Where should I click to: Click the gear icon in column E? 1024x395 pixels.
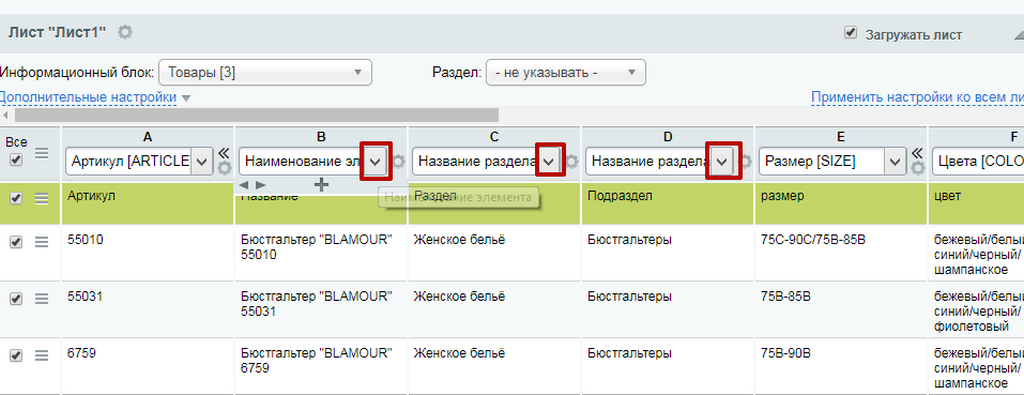tap(918, 168)
